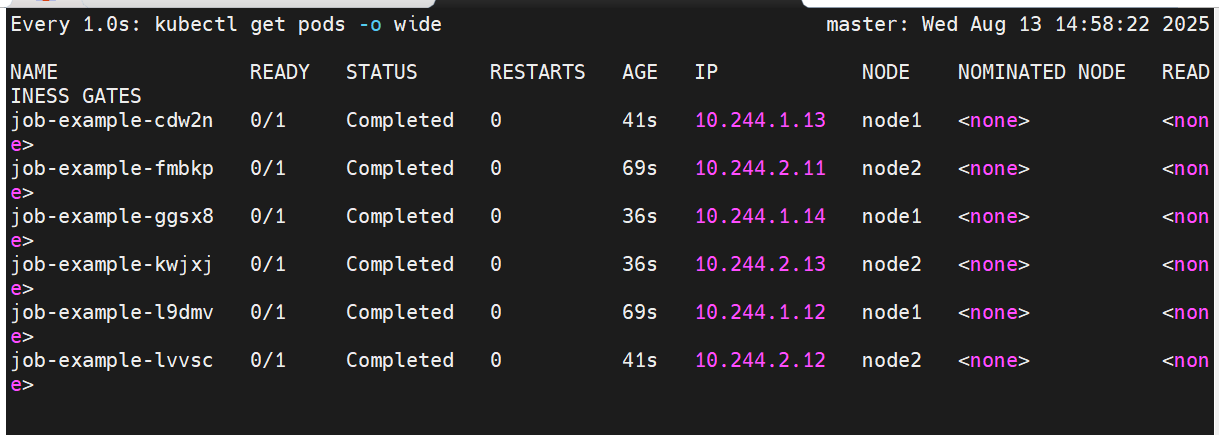Click the 69s age of job-example-fmbkp
1219x435 pixels.
pyautogui.click(x=640, y=169)
